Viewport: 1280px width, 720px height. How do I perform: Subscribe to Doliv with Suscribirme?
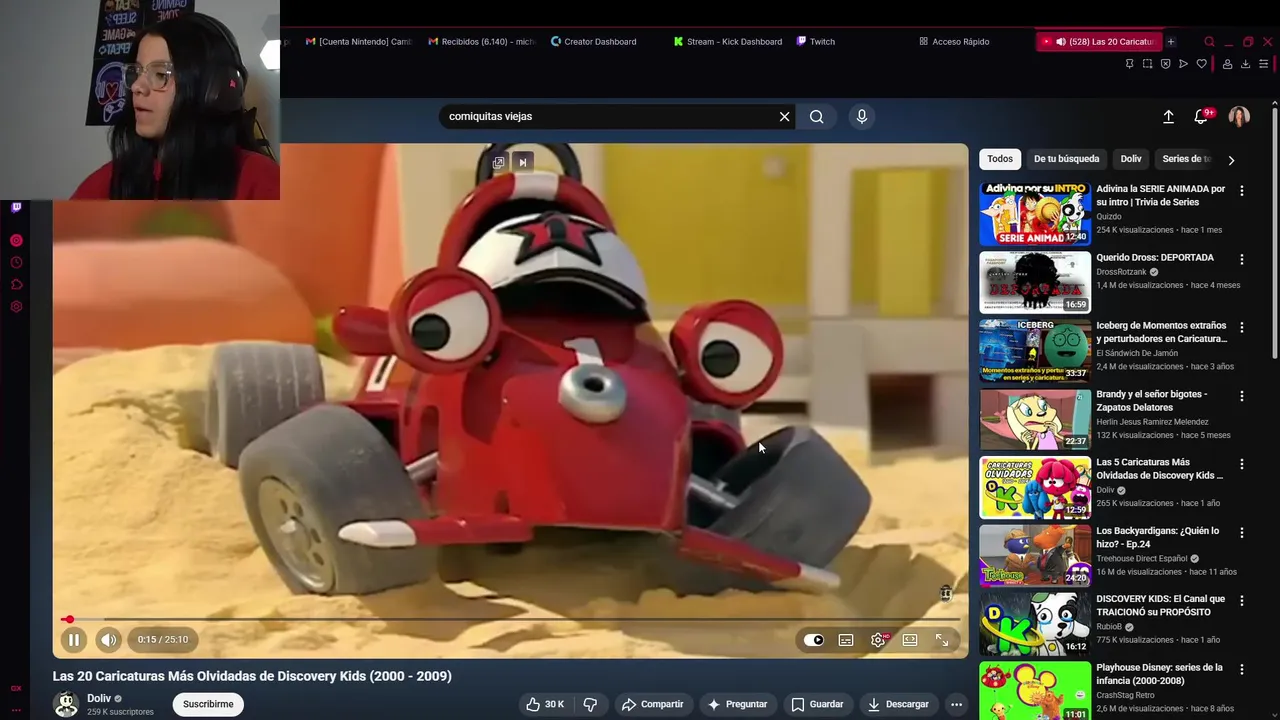click(x=208, y=704)
